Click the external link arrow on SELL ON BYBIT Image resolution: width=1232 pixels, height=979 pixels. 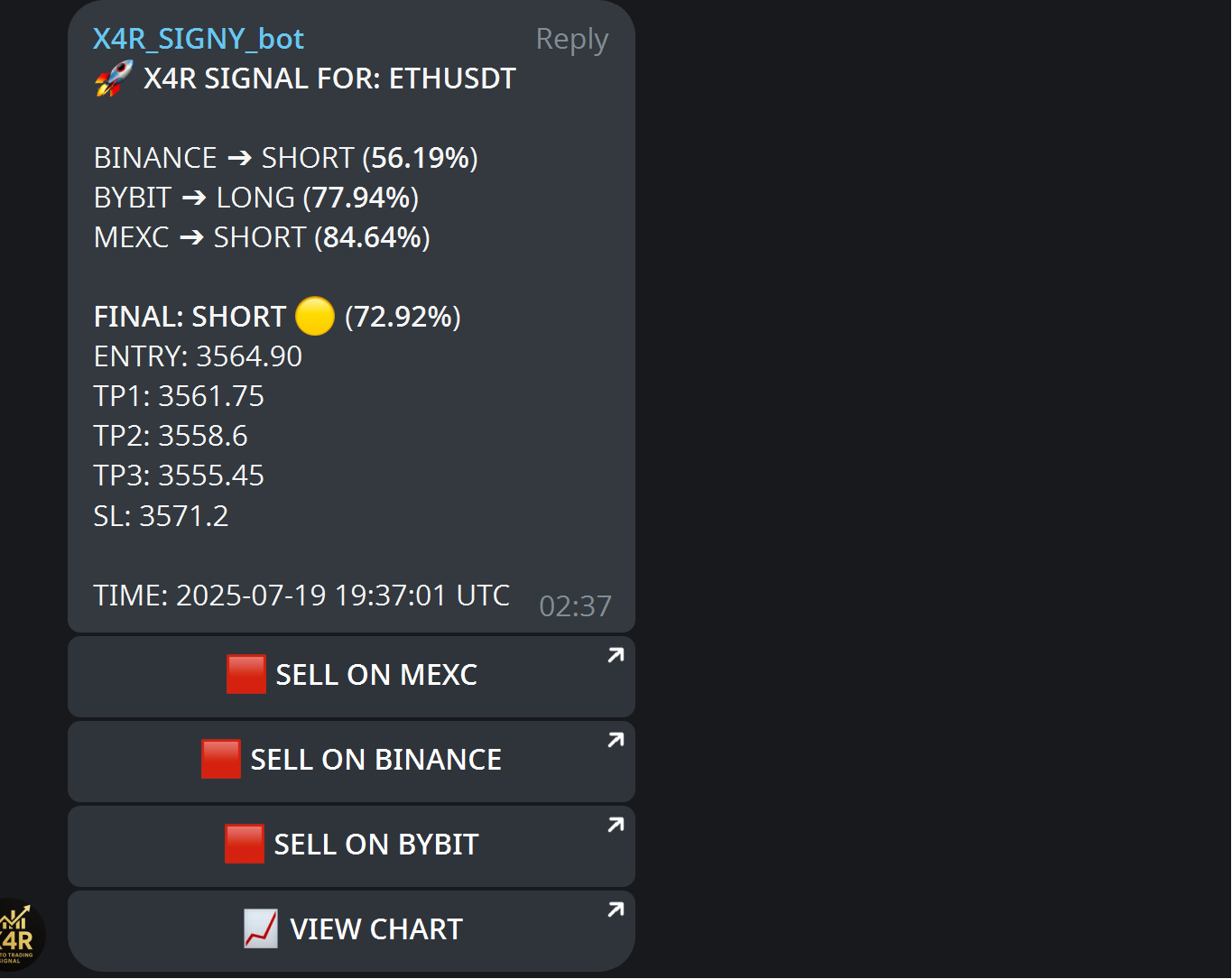tap(616, 825)
